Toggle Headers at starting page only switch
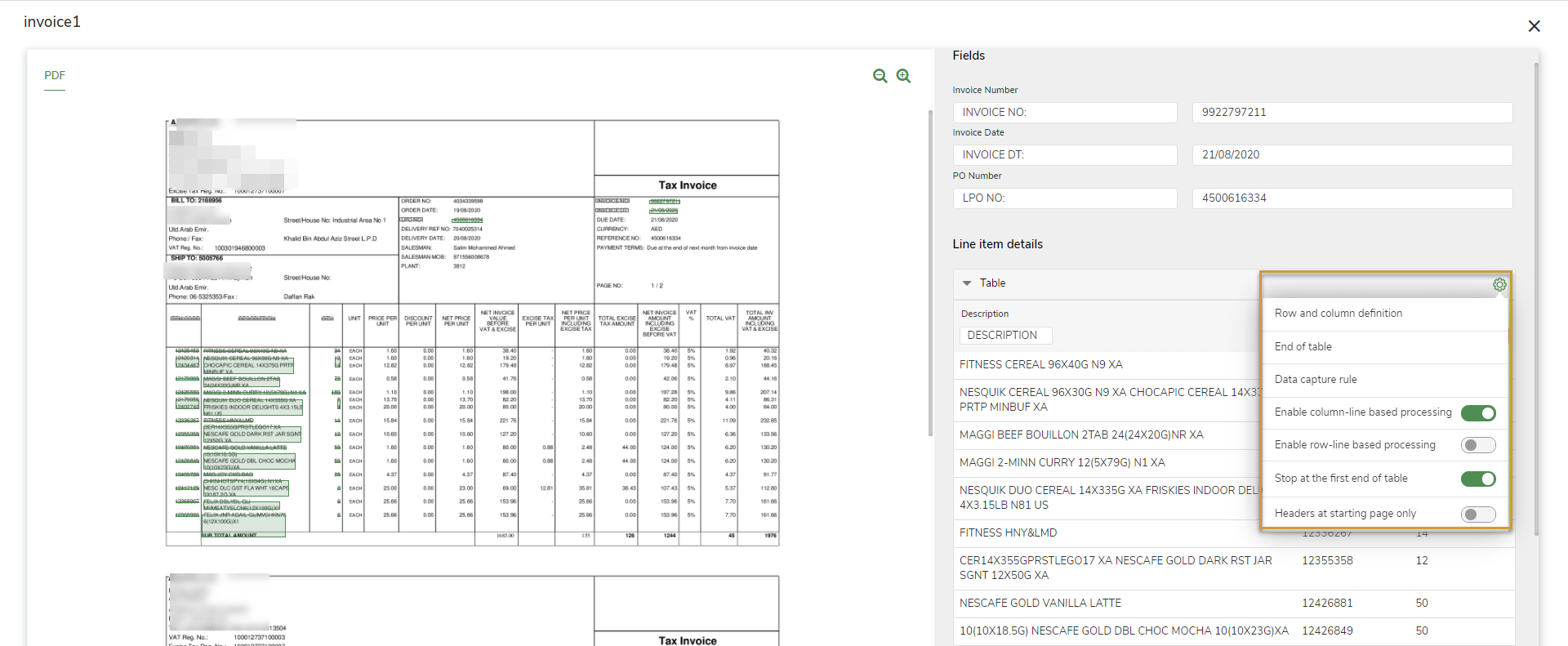 [1478, 514]
